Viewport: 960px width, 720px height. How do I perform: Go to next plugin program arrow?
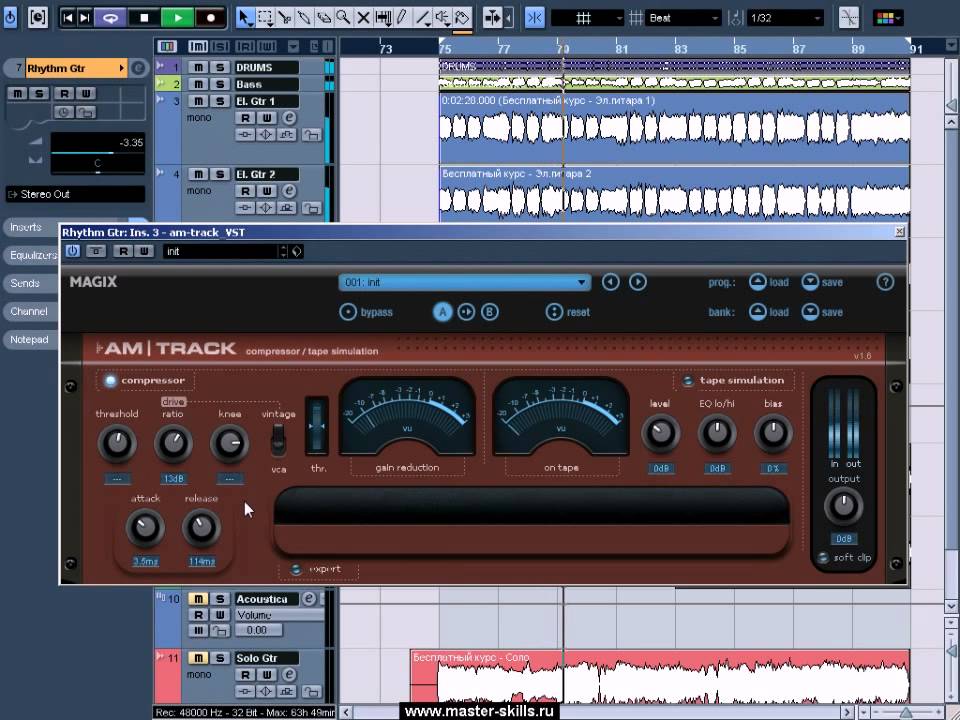click(638, 282)
